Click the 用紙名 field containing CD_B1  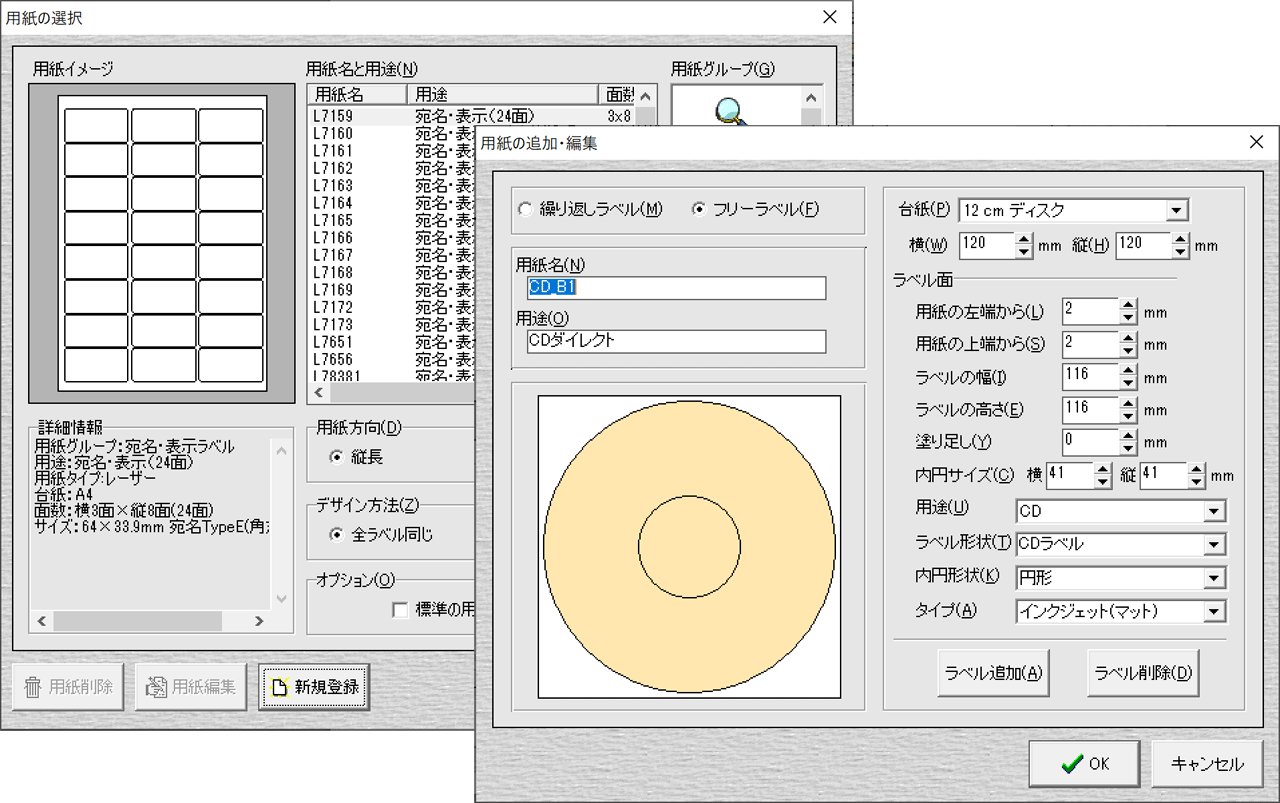click(676, 288)
